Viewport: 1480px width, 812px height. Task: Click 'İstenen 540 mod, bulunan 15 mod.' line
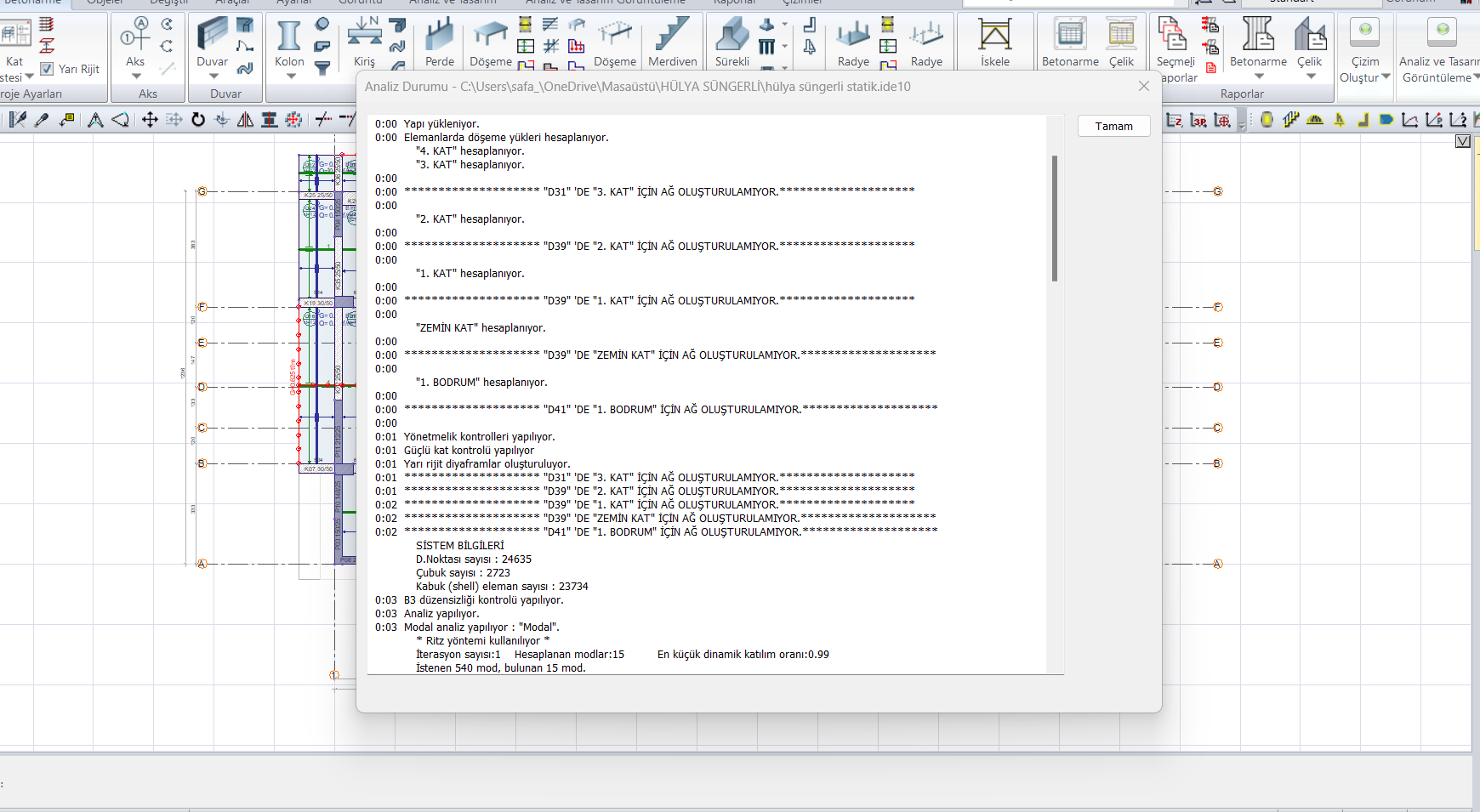pos(500,668)
